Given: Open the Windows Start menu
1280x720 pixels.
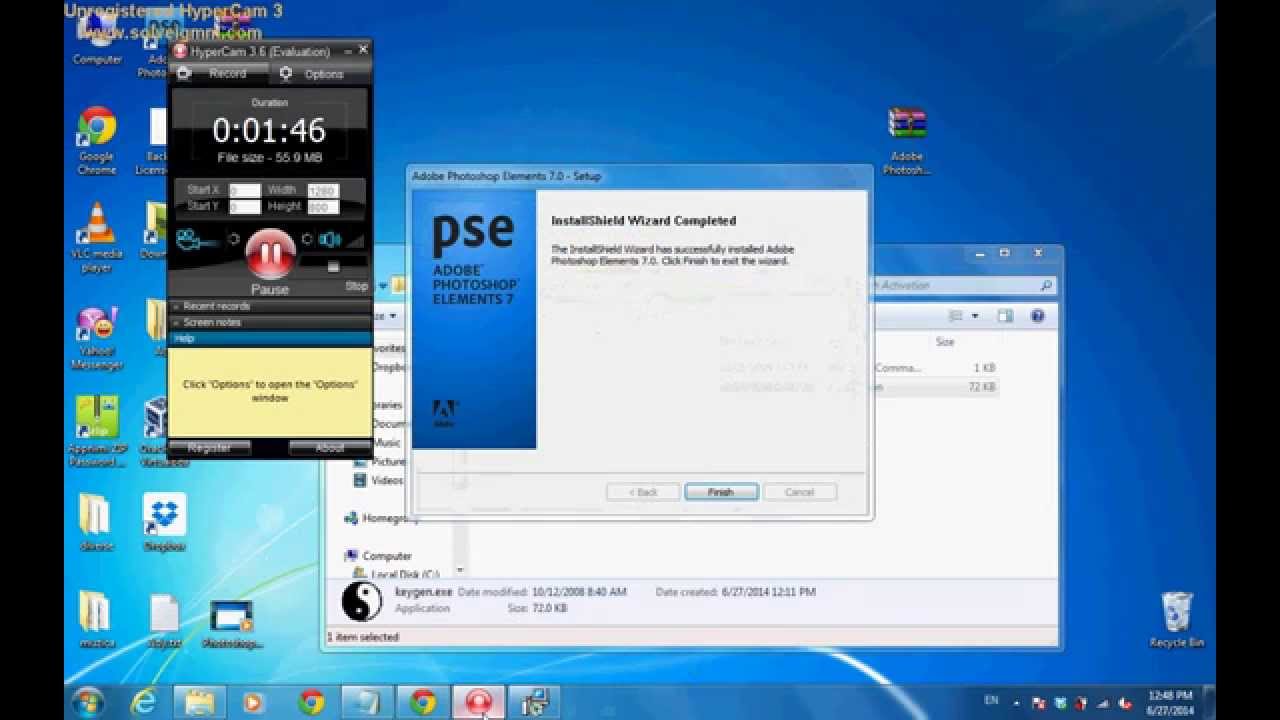Looking at the screenshot, I should pos(88,702).
